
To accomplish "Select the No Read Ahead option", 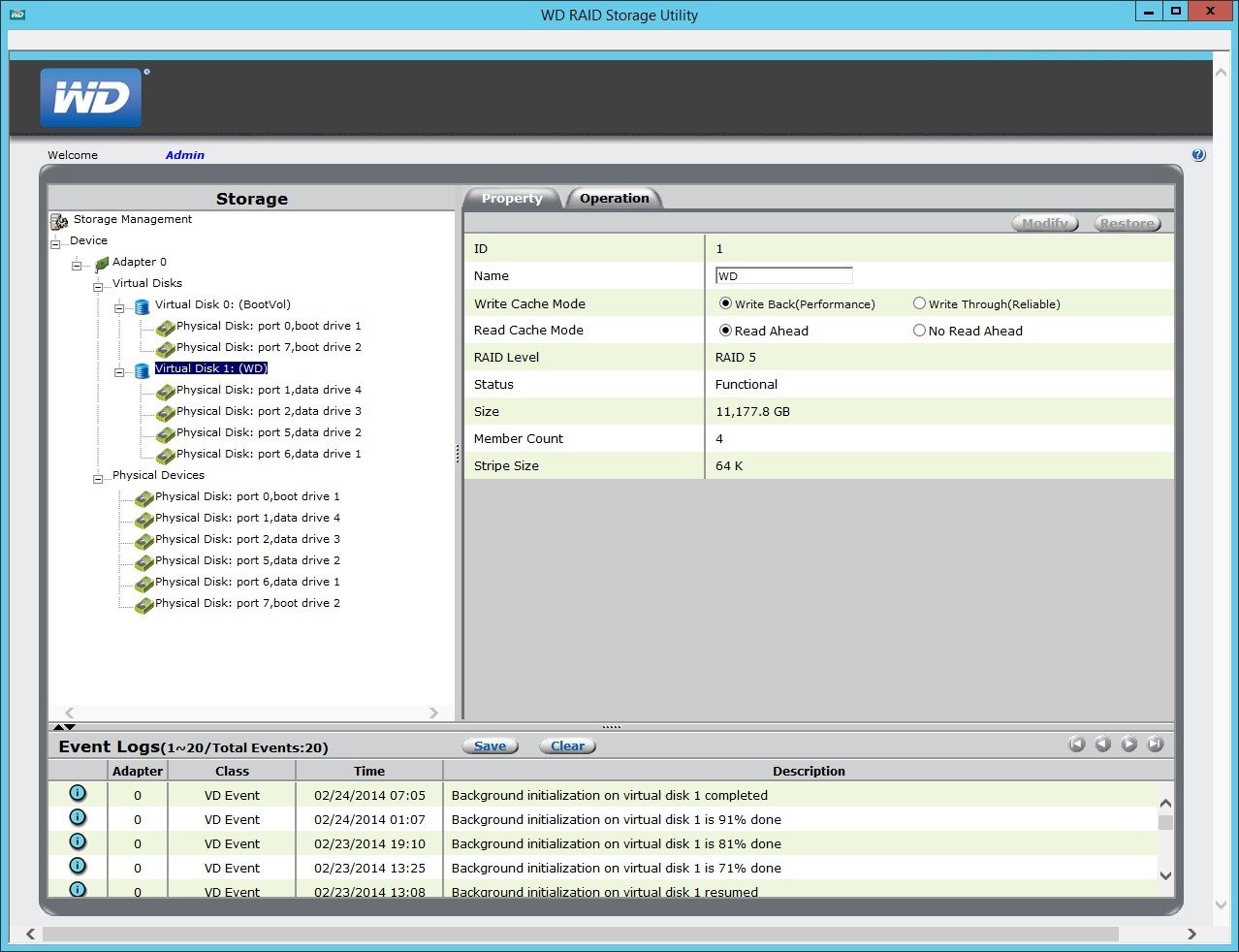I will point(919,331).
